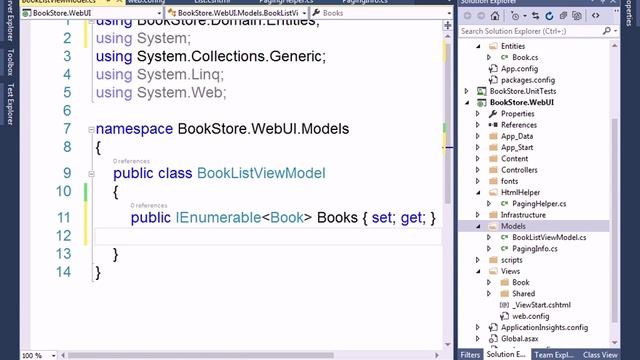Click the packages.config file icon
This screenshot has height=360, width=640.
pyautogui.click(x=493, y=80)
